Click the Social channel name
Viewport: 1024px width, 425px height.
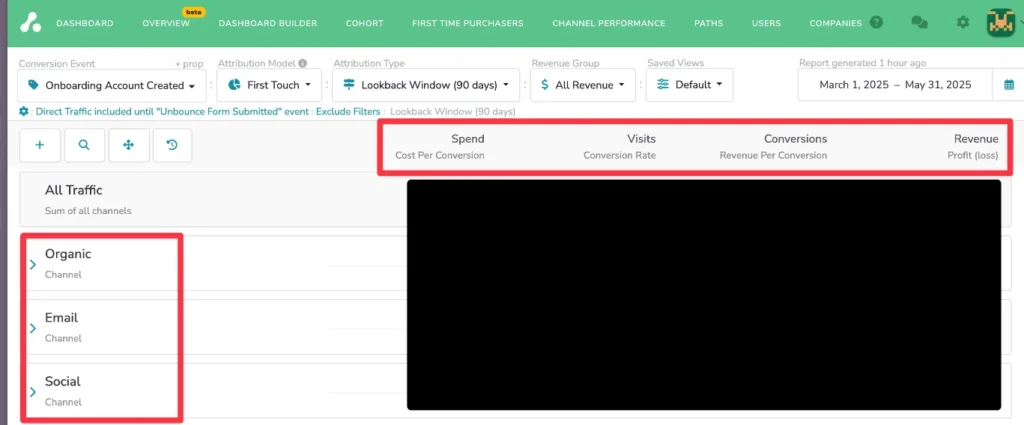click(x=63, y=381)
